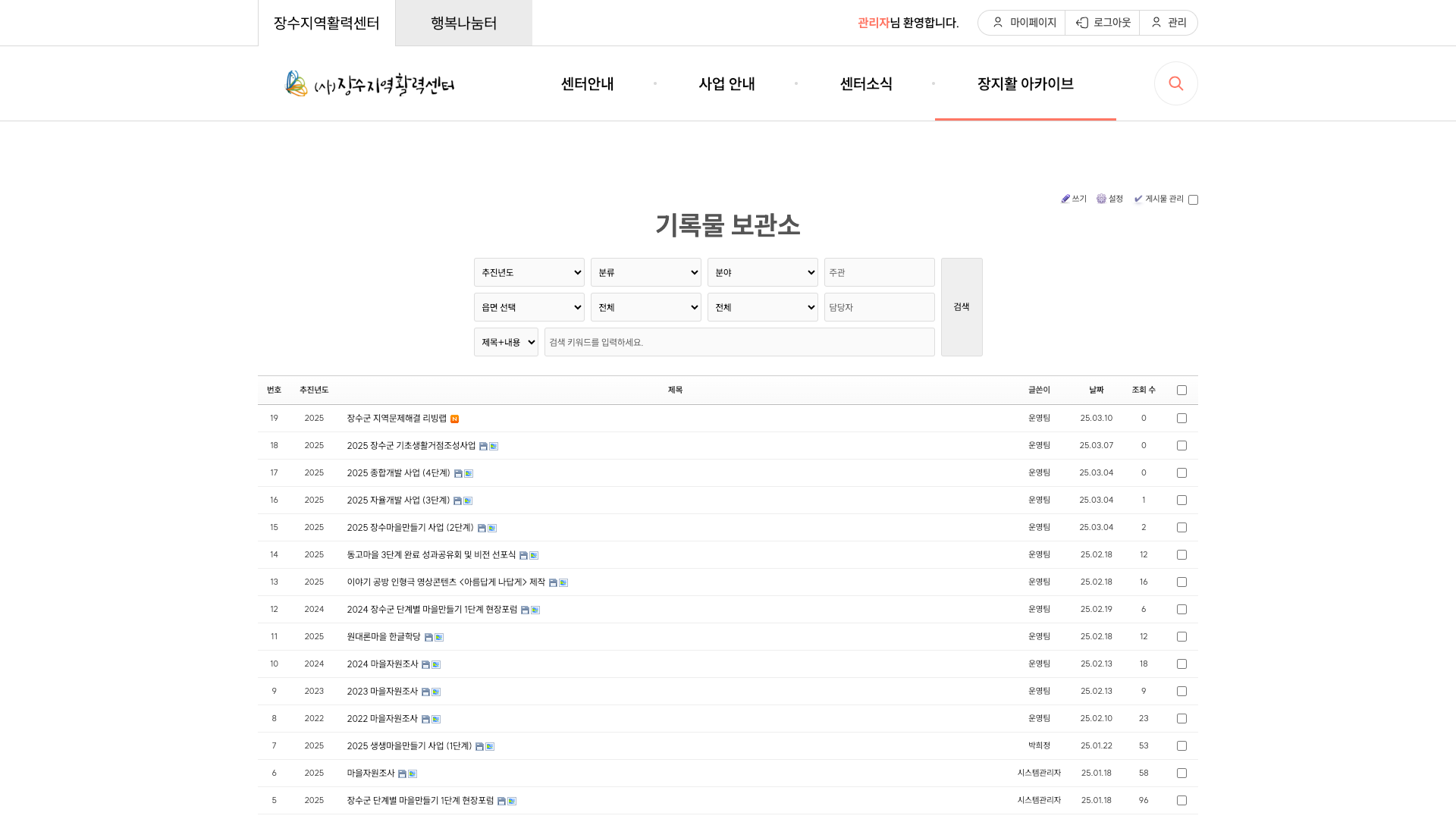
Task: Click image icon on 2025 생생마을만들기 사업 (1단계)
Action: (x=490, y=746)
